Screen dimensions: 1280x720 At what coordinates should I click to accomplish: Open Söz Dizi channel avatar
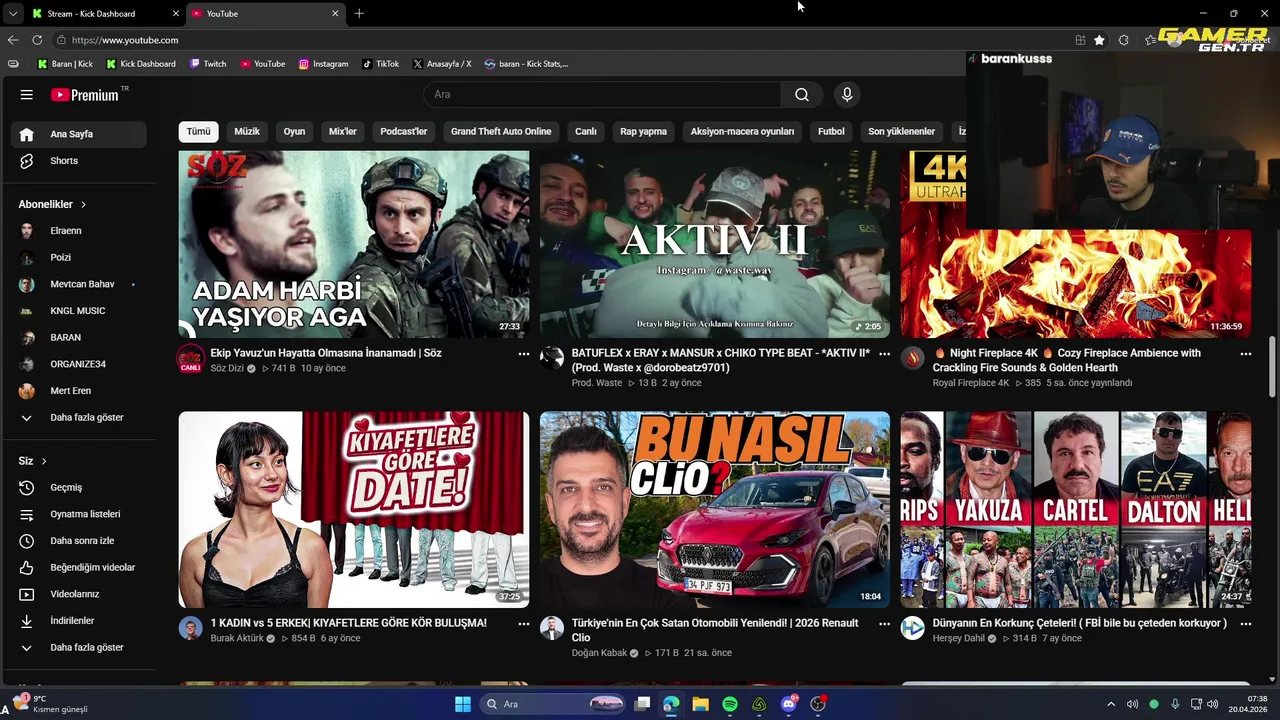coord(190,359)
